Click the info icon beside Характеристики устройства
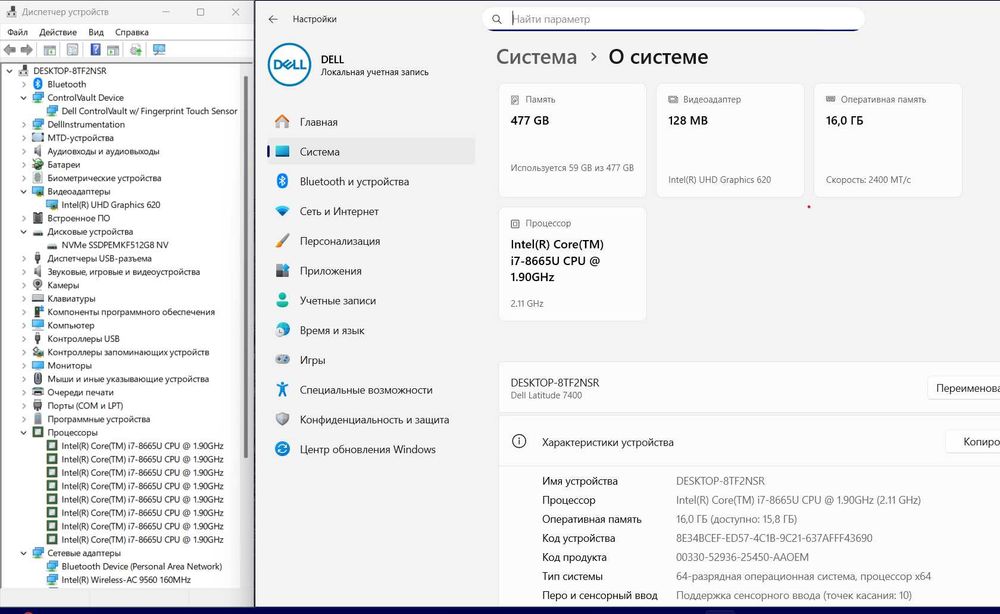Viewport: 1000px width, 614px height. pos(519,441)
